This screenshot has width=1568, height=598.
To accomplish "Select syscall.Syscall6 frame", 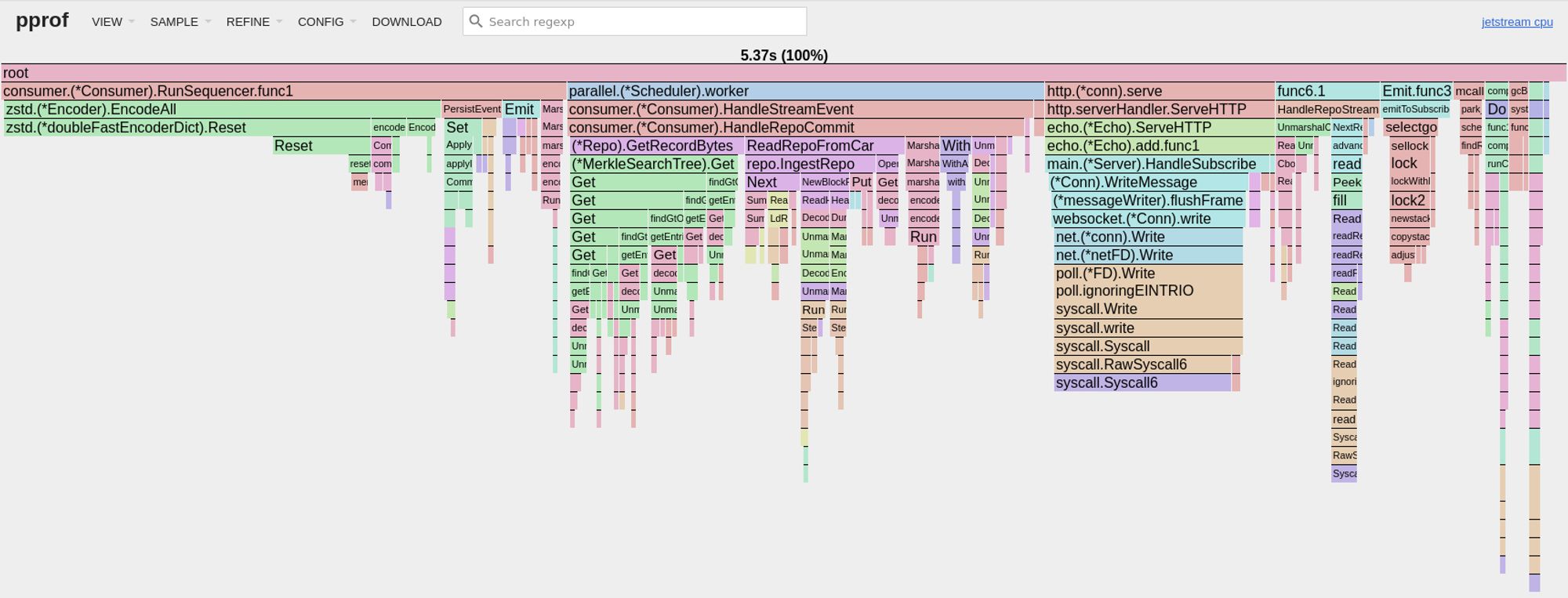I will pyautogui.click(x=1142, y=382).
